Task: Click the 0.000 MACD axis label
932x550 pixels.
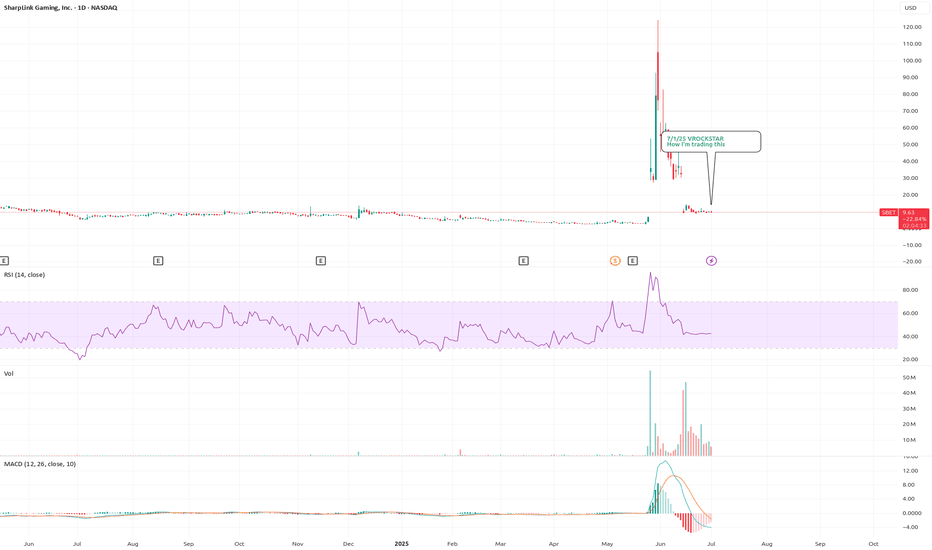Action: tap(910, 513)
